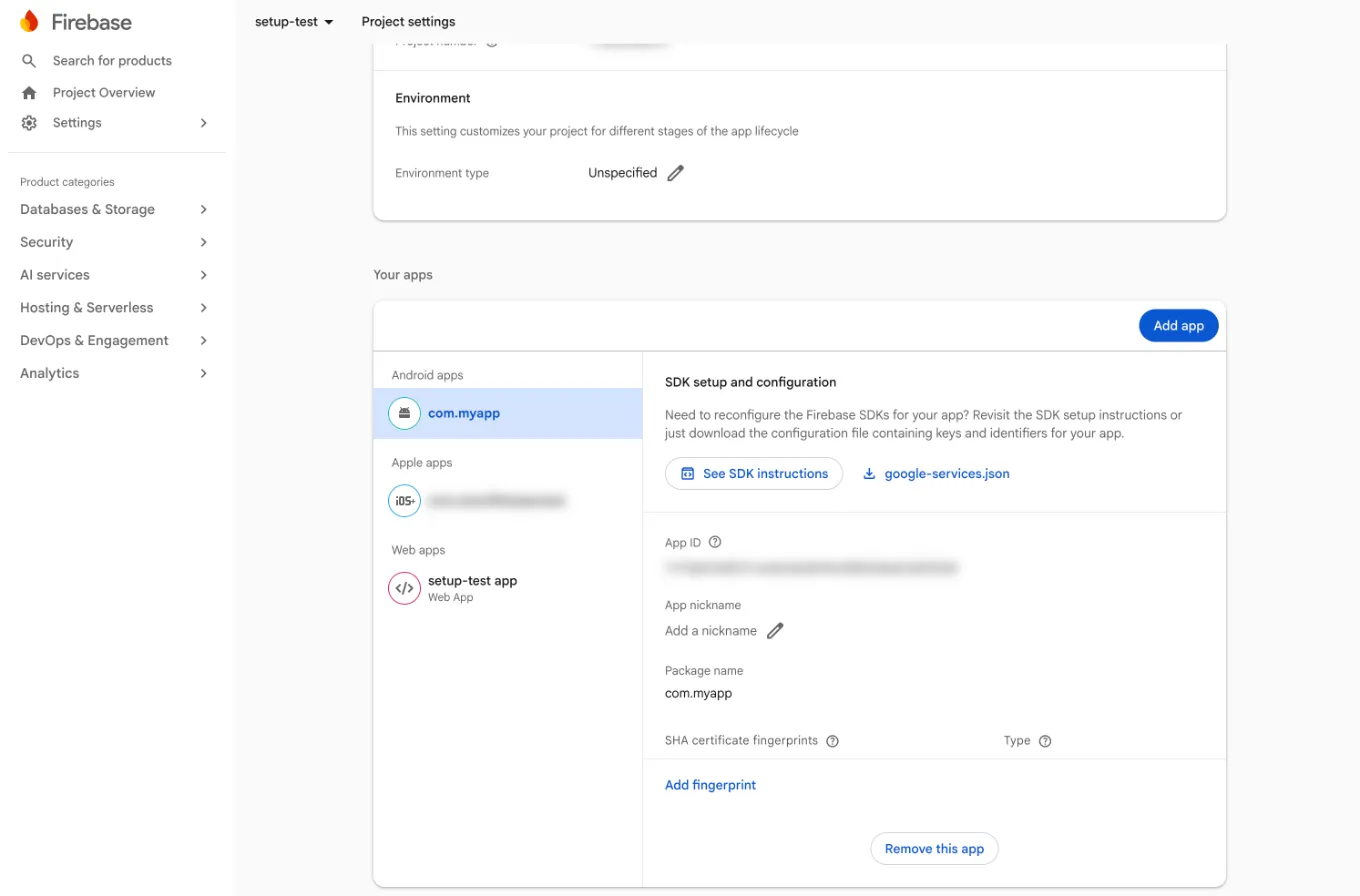Click the help icon beside Type

click(1045, 741)
